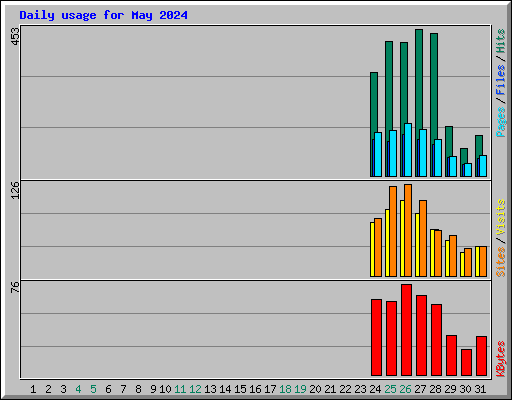
Task: Select day 30 on the date axis
Action: (465, 389)
